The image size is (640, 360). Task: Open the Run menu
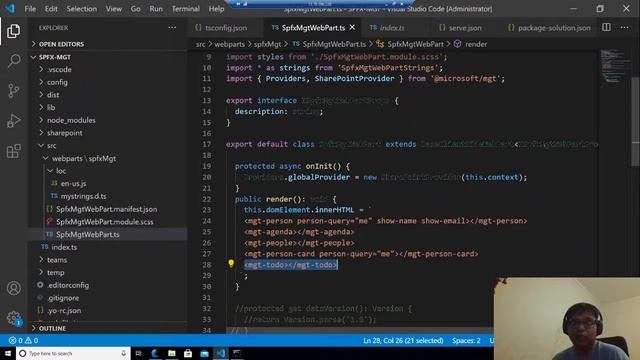156,9
